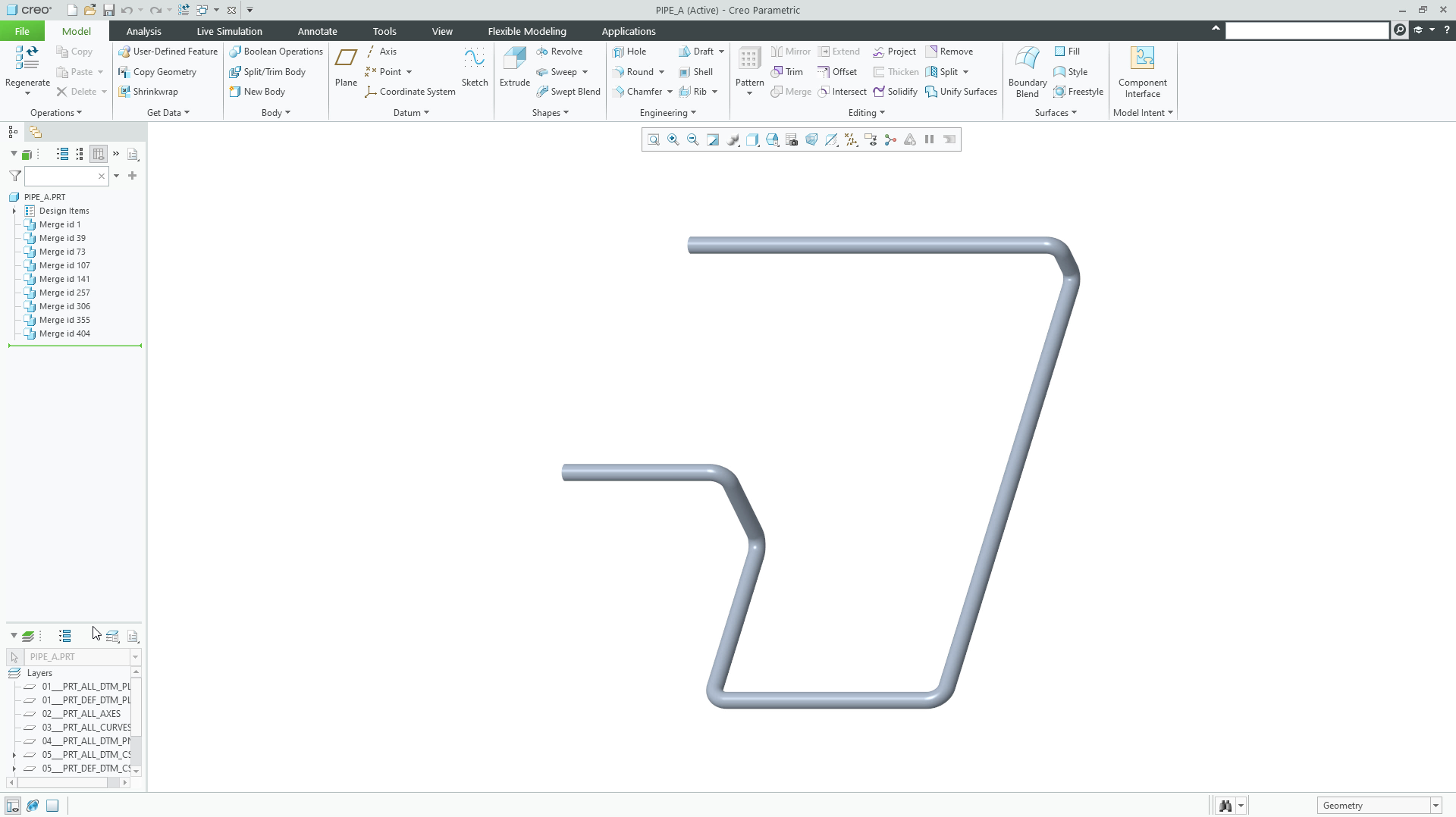
Task: Click the Shell tool
Action: 695,72
